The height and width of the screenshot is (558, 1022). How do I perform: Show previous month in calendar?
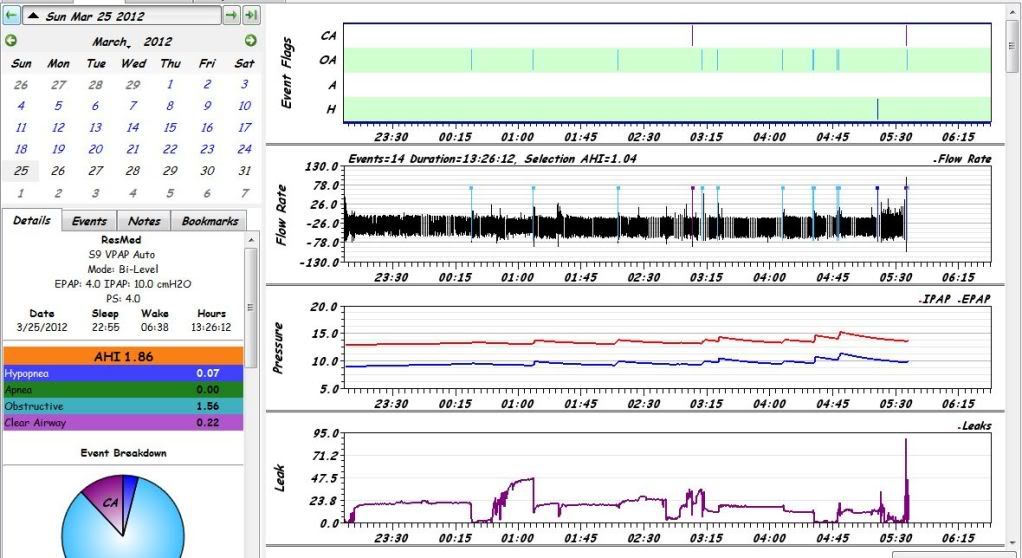click(x=11, y=41)
